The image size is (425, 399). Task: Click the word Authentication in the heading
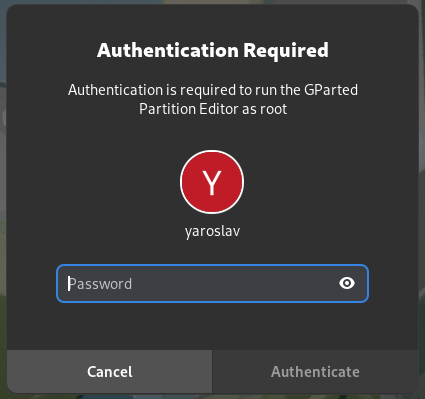click(x=168, y=50)
